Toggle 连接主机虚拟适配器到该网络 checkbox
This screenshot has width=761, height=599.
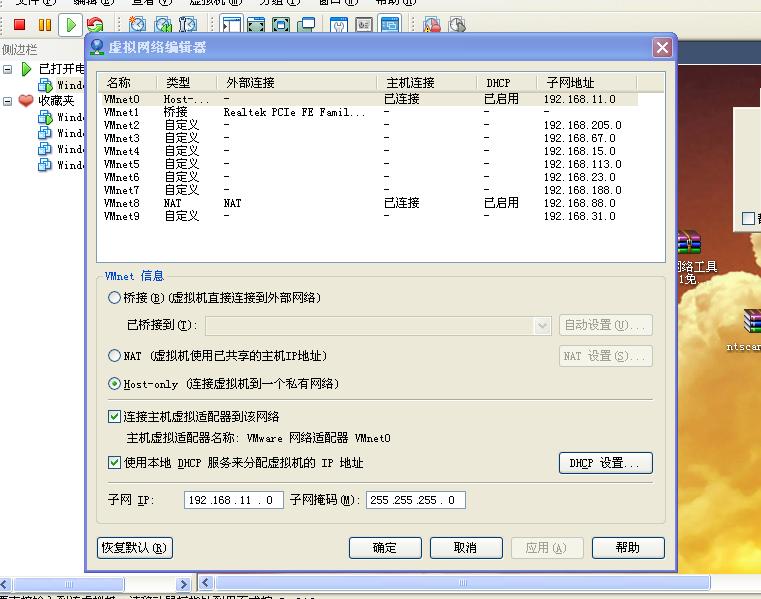[x=114, y=416]
